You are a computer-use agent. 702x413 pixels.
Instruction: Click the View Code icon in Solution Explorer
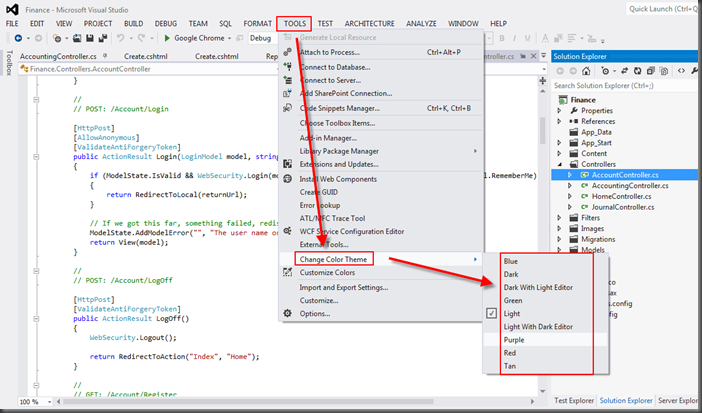681,71
